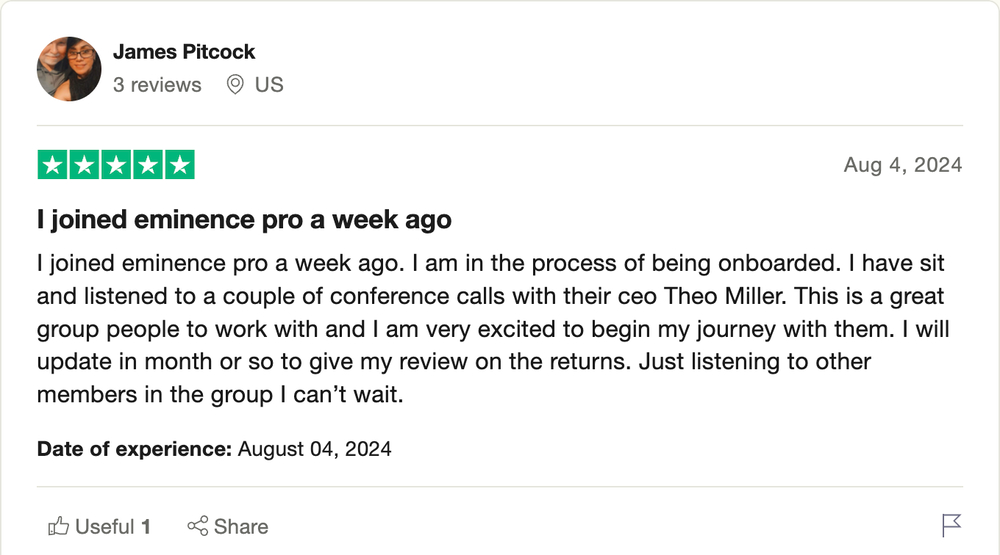
Task: Click the Date of experience line
Action: tap(214, 449)
